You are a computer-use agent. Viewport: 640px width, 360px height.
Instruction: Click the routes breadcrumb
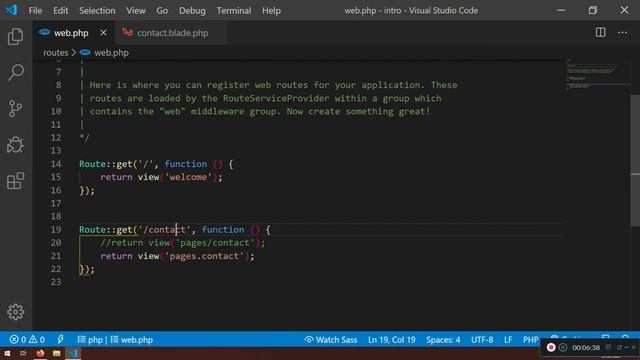click(x=56, y=53)
